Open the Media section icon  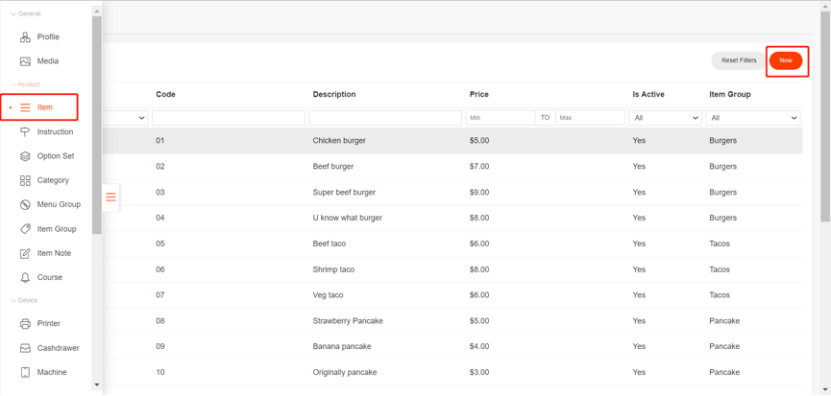tap(25, 61)
